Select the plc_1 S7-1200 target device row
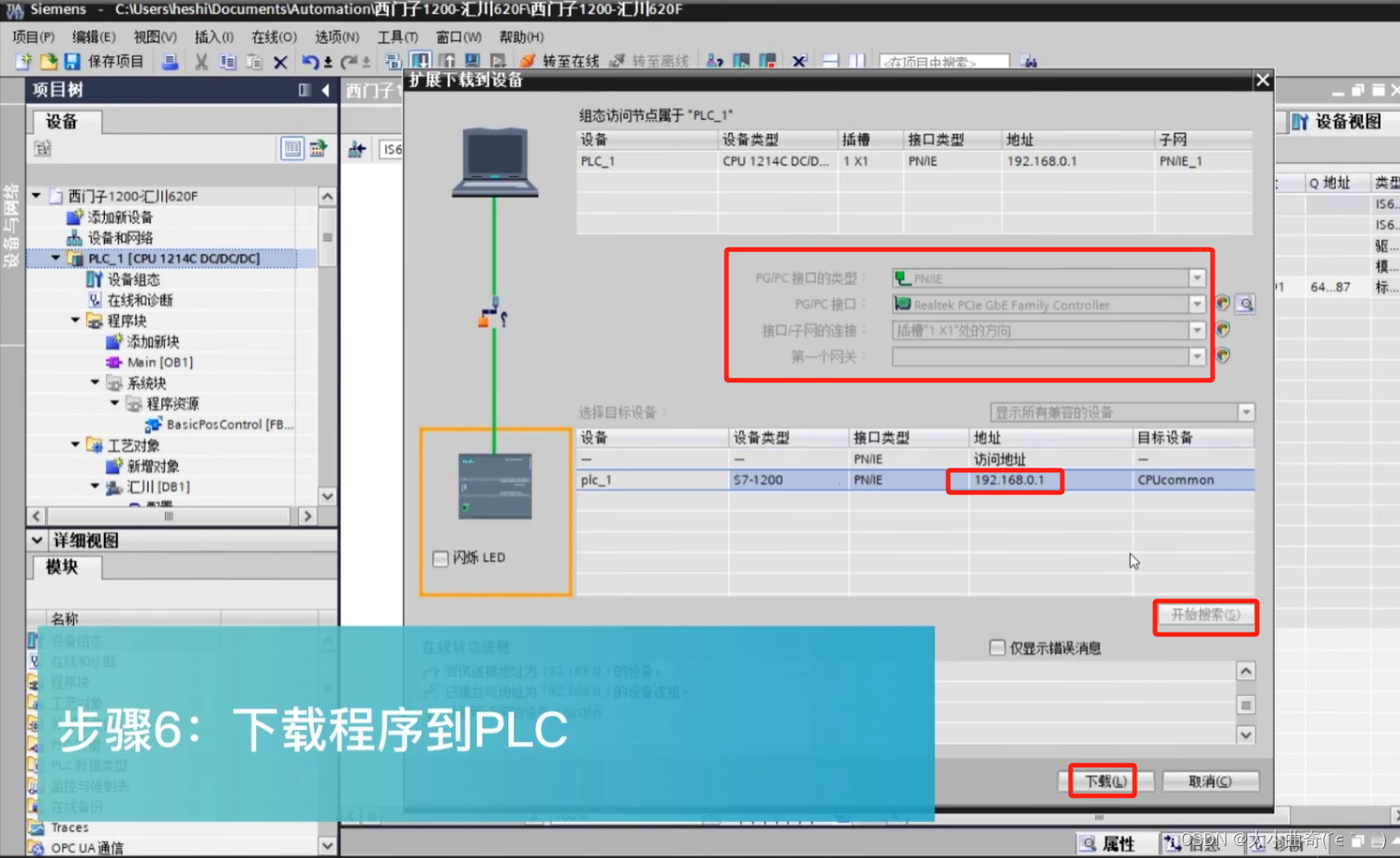Screen dimensions: 1400x858 (x=915, y=480)
